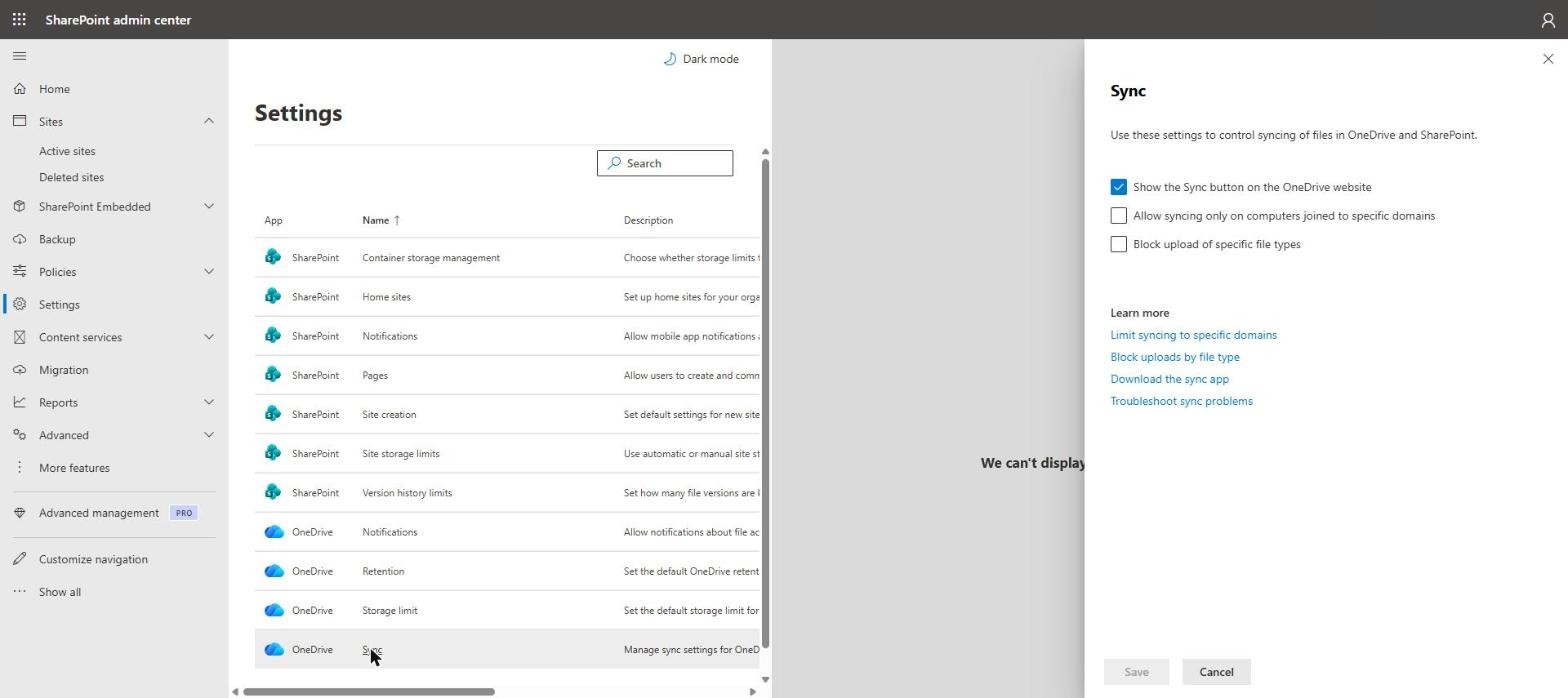Click the Description column header
1568x698 pixels.
648,220
